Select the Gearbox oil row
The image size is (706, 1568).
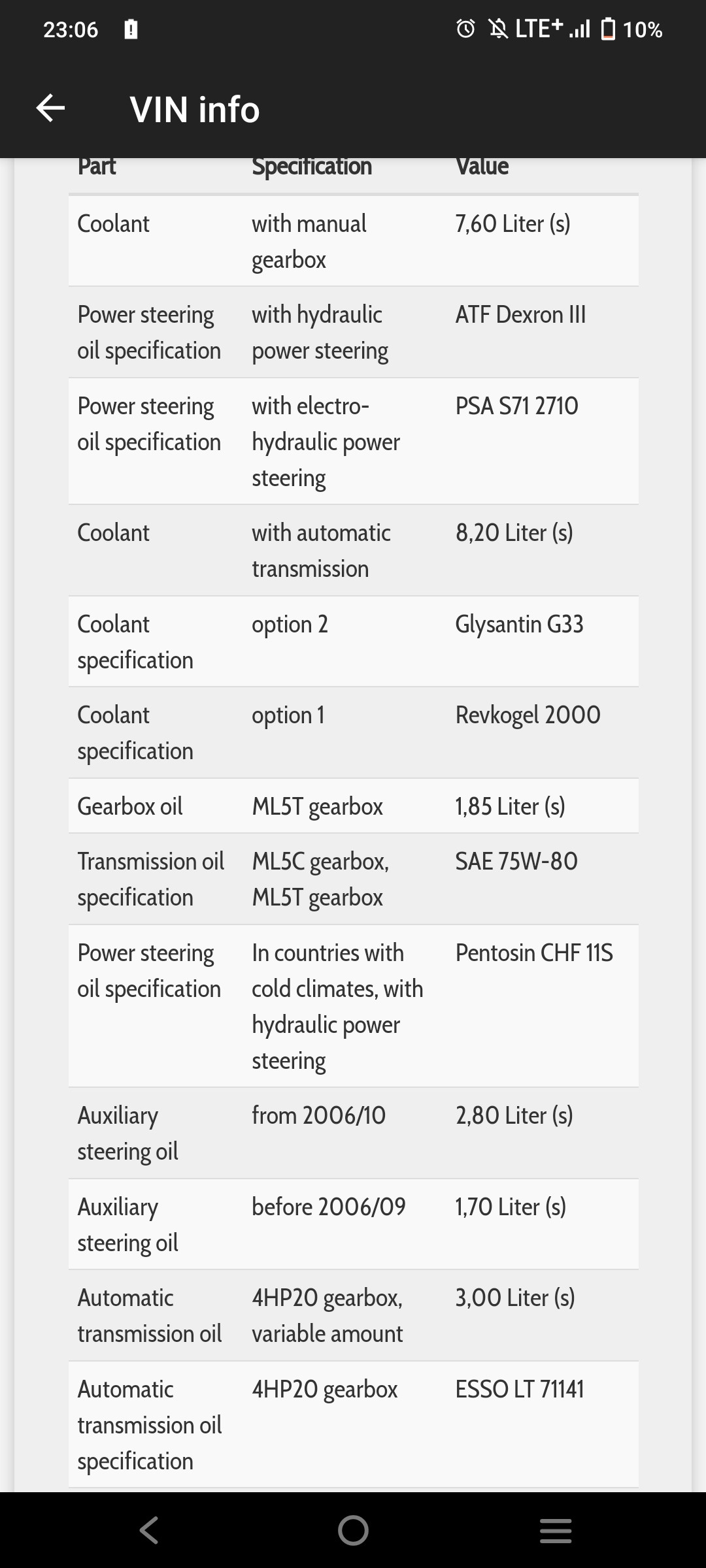353,806
